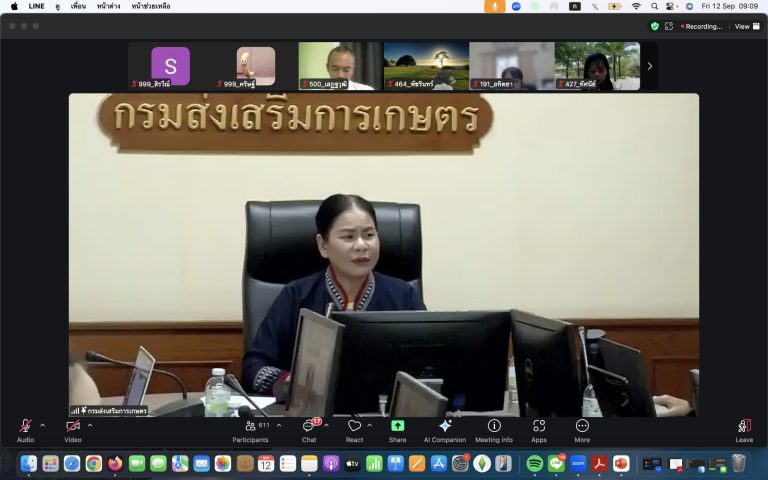
Task: Unmute microphone with the Audio button
Action: [25, 428]
